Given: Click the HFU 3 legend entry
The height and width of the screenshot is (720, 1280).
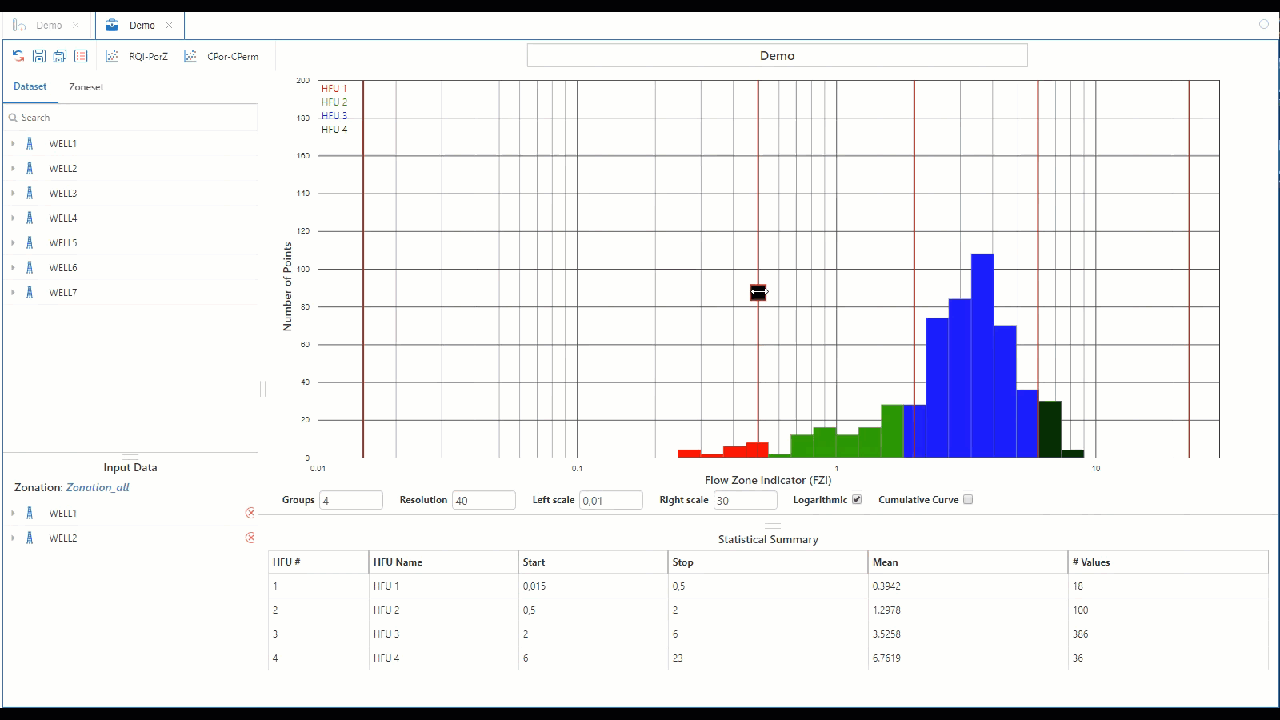Looking at the screenshot, I should click(334, 116).
